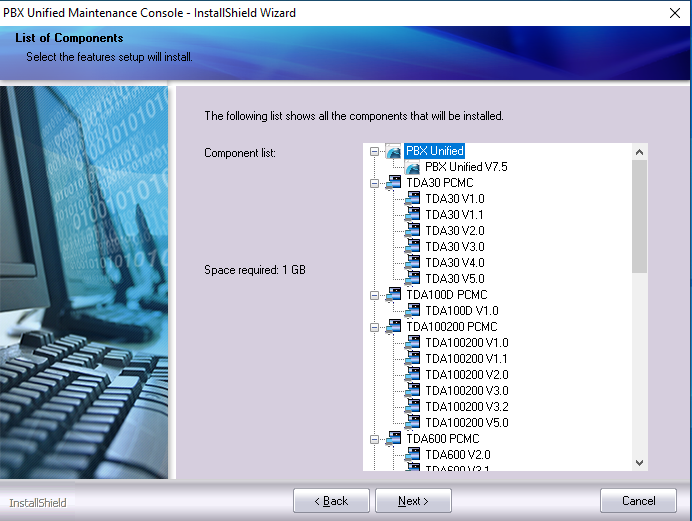Select the TDA100D PCMC label

[x=447, y=295]
